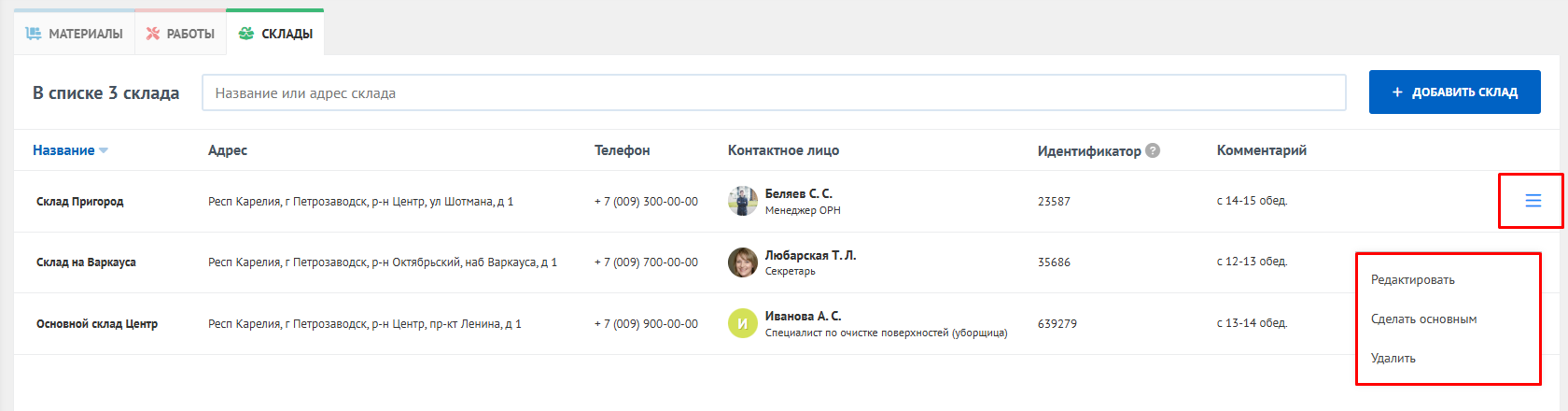Click the Название column header
1568x411 pixels.
[x=63, y=150]
